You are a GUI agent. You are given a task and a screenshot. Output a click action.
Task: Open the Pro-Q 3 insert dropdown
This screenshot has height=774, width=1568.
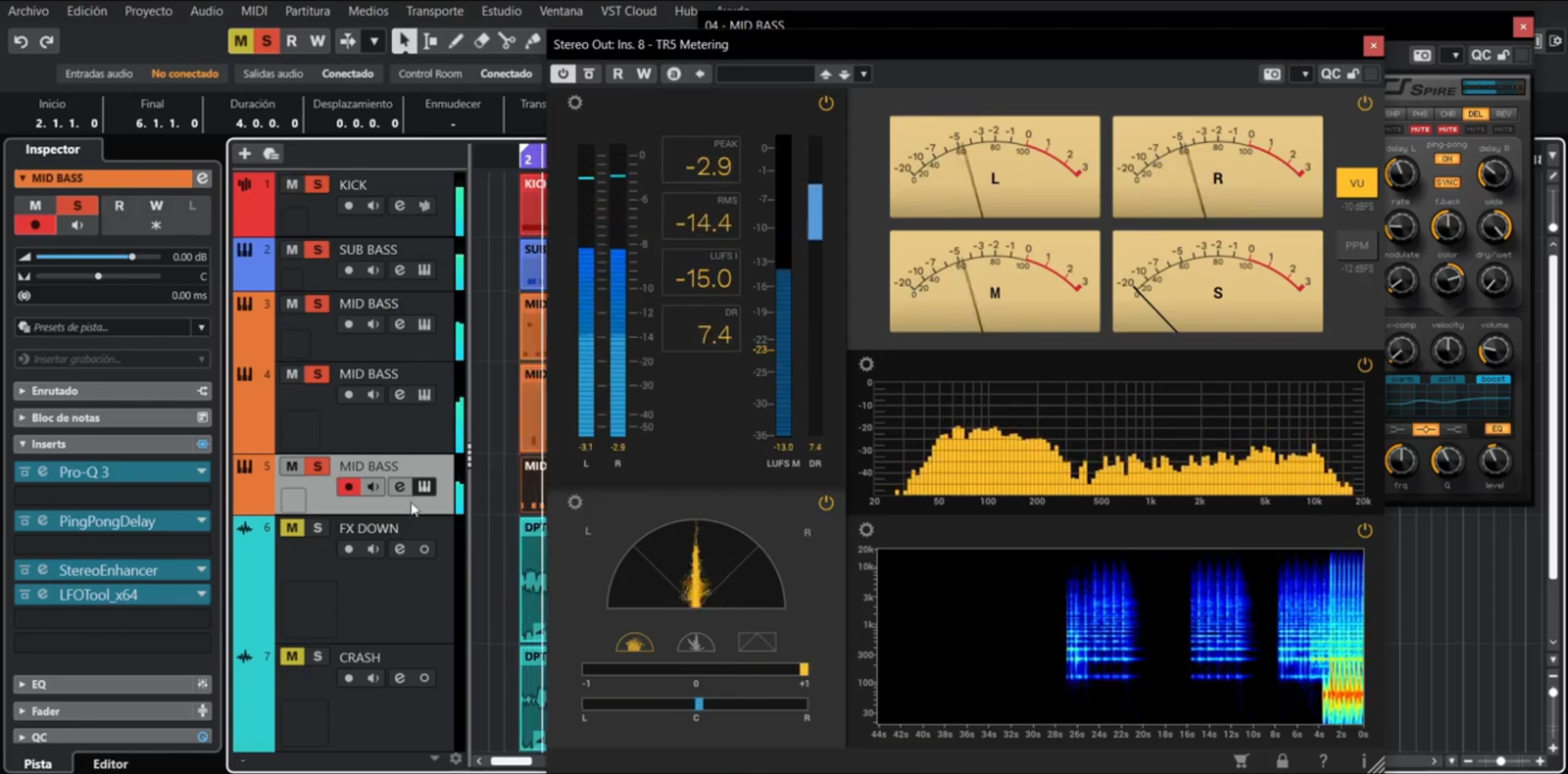pyautogui.click(x=202, y=471)
